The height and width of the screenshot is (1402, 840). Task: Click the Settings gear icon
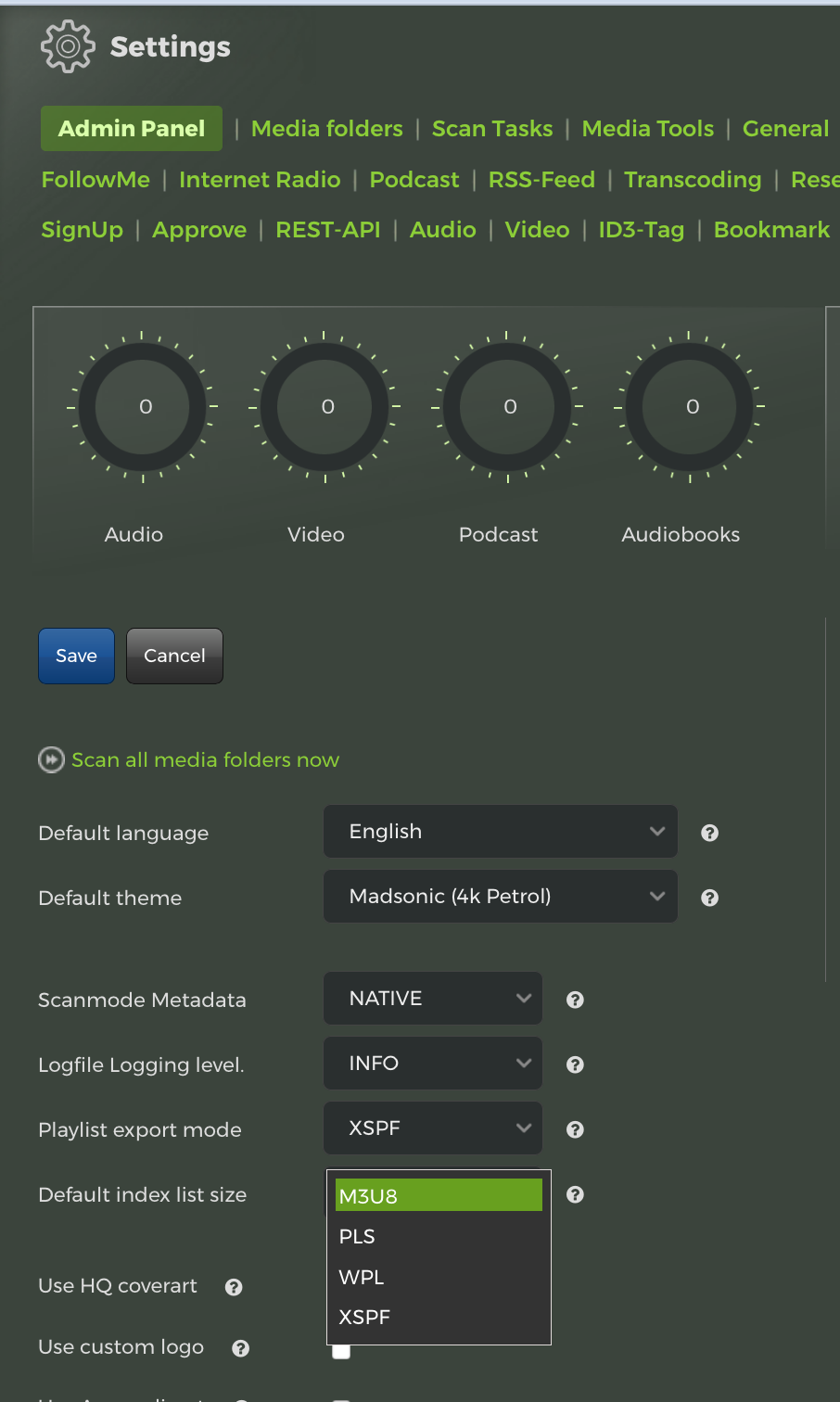click(x=68, y=46)
